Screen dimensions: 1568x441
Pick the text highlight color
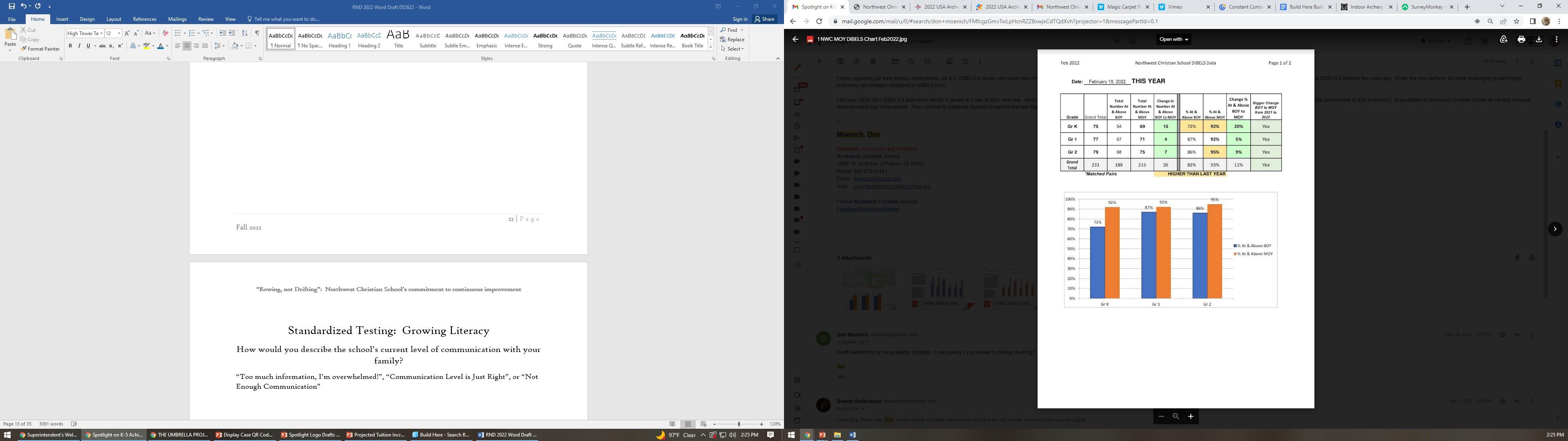pos(146,46)
